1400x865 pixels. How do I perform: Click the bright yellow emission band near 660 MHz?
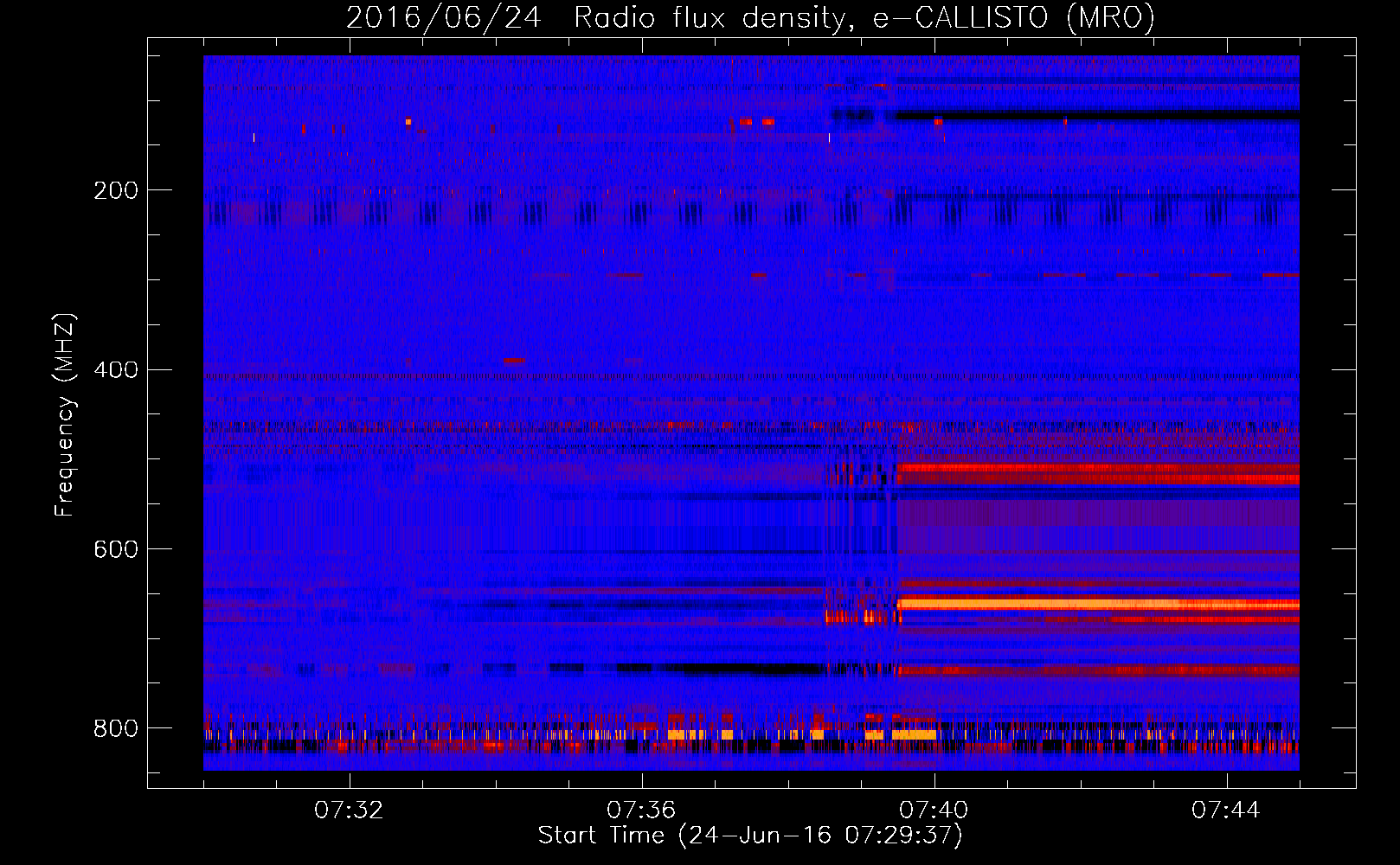(x=1099, y=604)
